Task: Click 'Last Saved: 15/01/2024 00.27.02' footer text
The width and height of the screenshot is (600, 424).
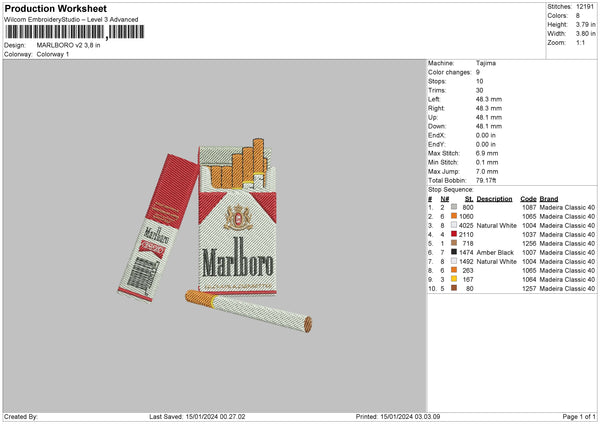Action: click(x=197, y=416)
